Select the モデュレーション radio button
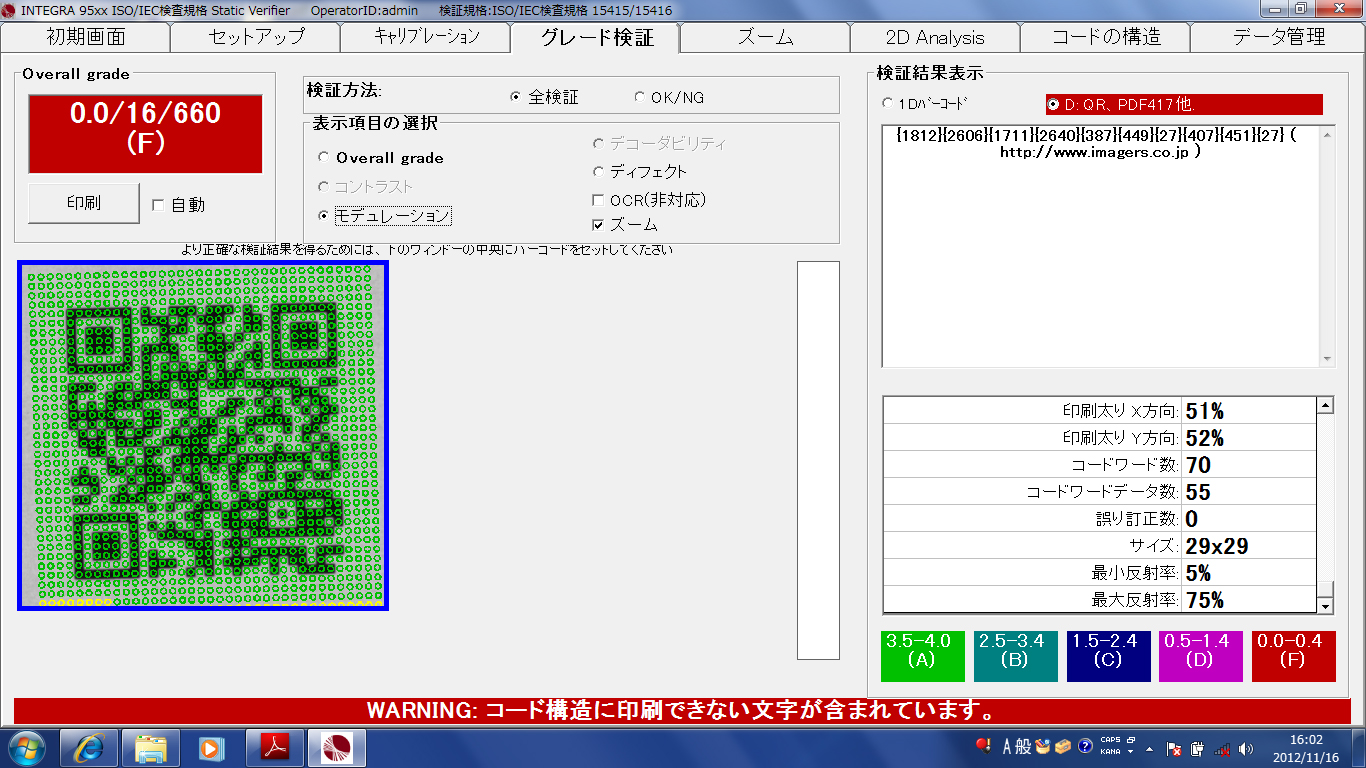This screenshot has height=768, width=1366. click(323, 215)
